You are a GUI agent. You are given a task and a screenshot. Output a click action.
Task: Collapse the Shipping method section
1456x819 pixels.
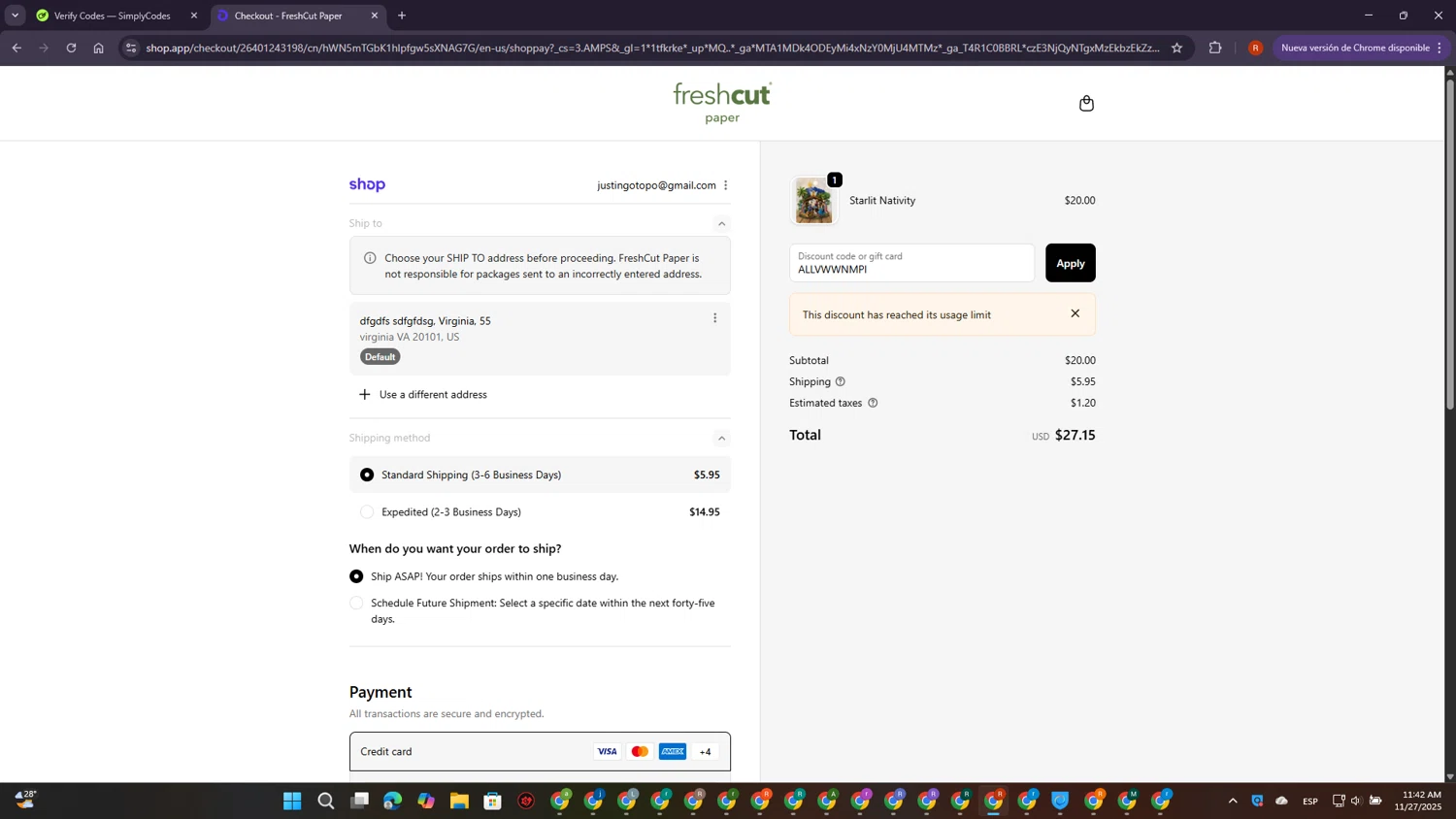(x=721, y=439)
